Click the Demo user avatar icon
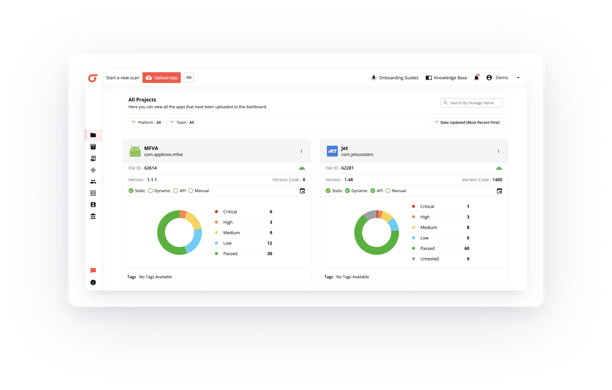 pyautogui.click(x=489, y=78)
